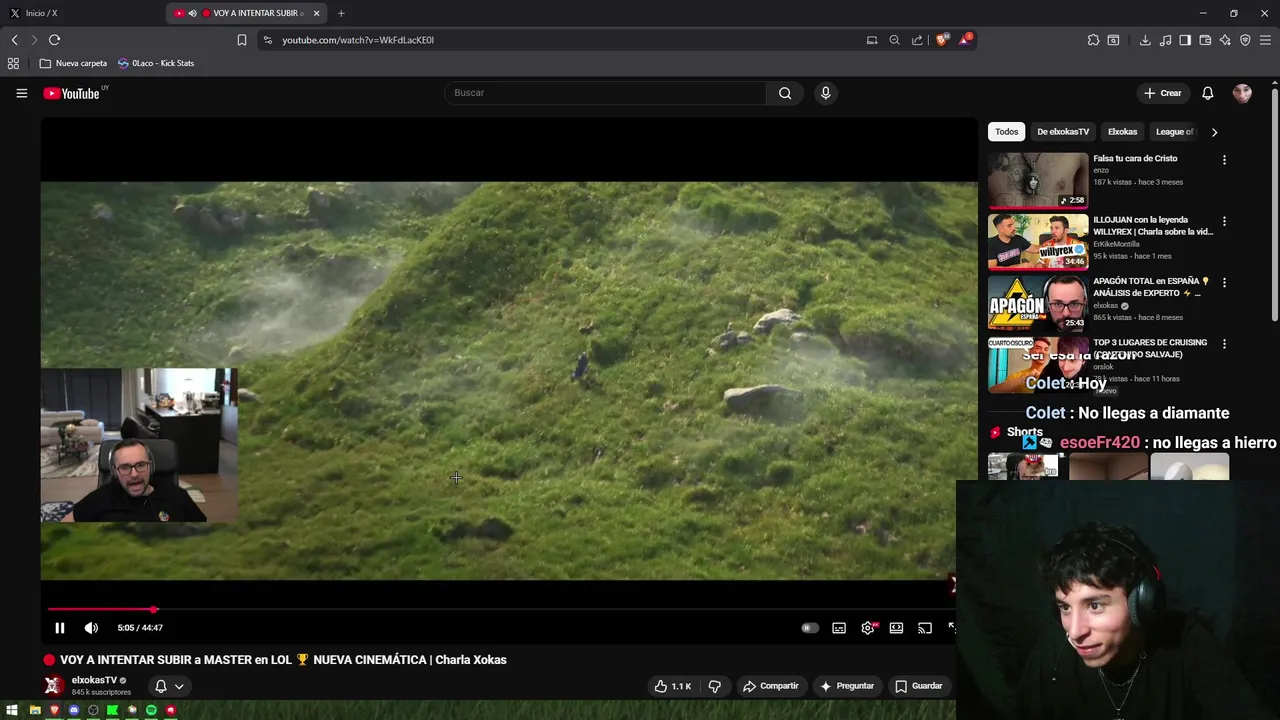
Task: Open the Windows Start menu
Action: click(14, 710)
